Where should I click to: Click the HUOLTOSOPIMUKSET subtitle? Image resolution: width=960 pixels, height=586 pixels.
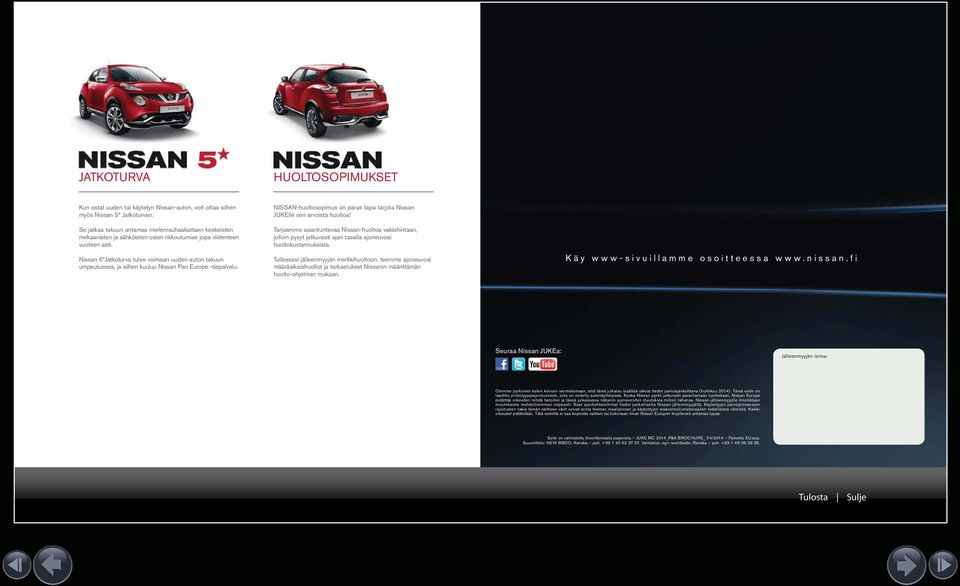click(x=336, y=177)
